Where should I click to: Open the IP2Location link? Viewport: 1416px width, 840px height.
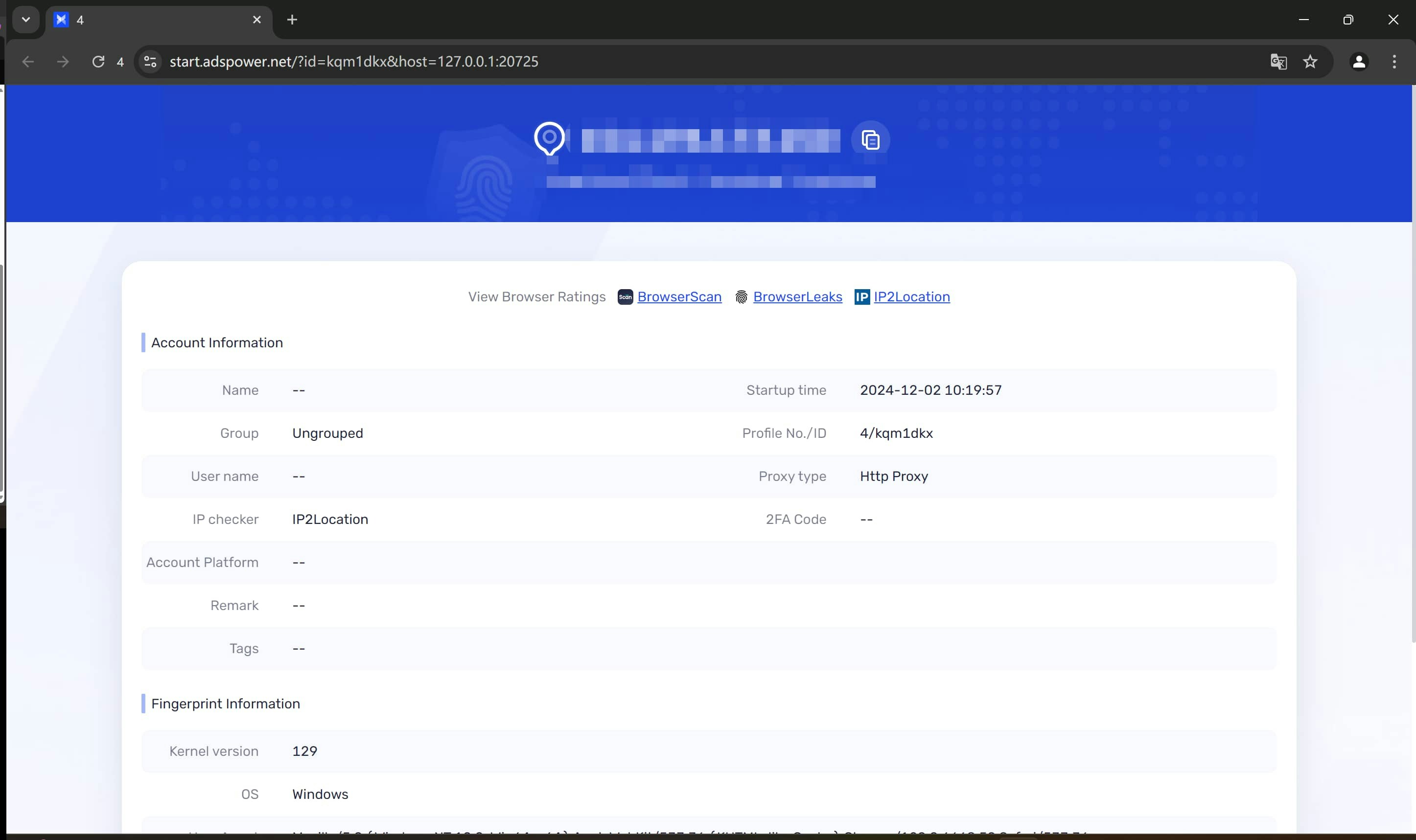pyautogui.click(x=911, y=297)
